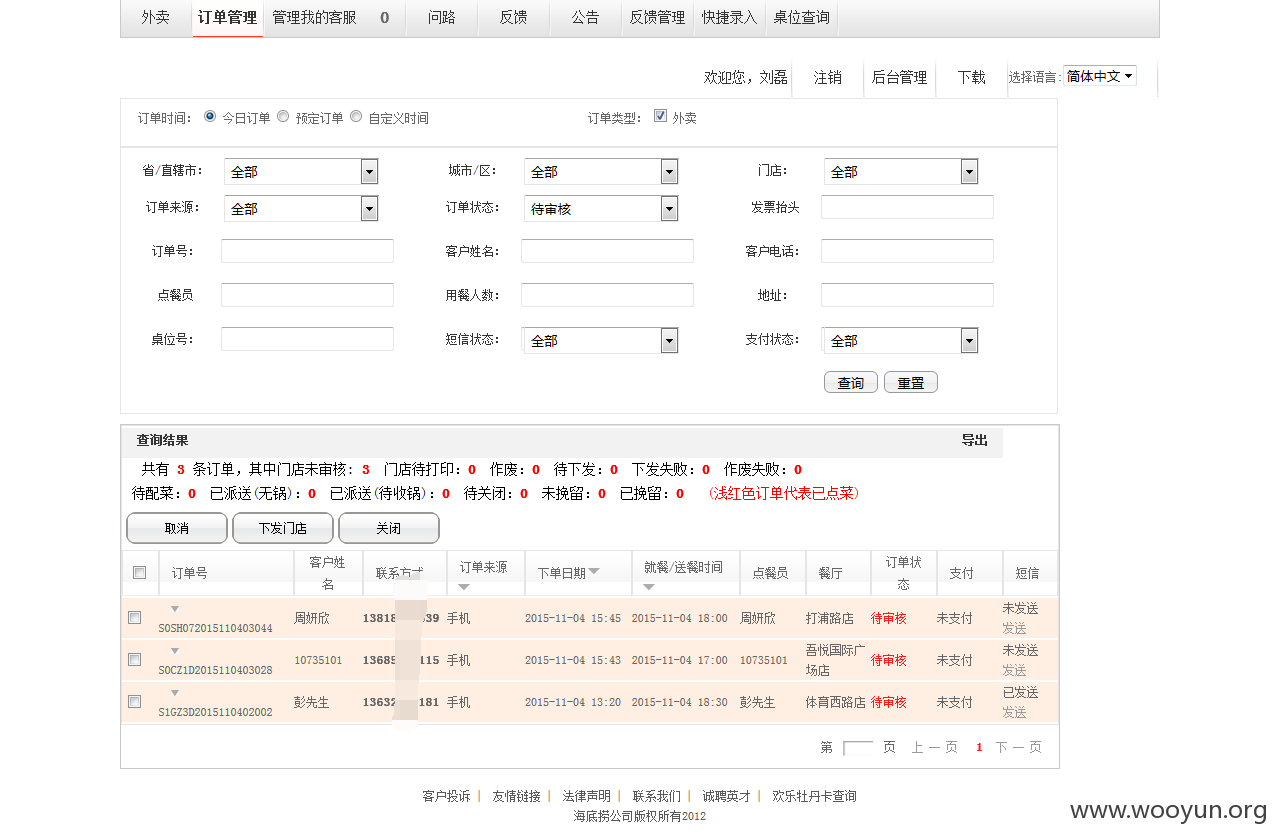Switch to the 外卖 tab

tap(155, 17)
